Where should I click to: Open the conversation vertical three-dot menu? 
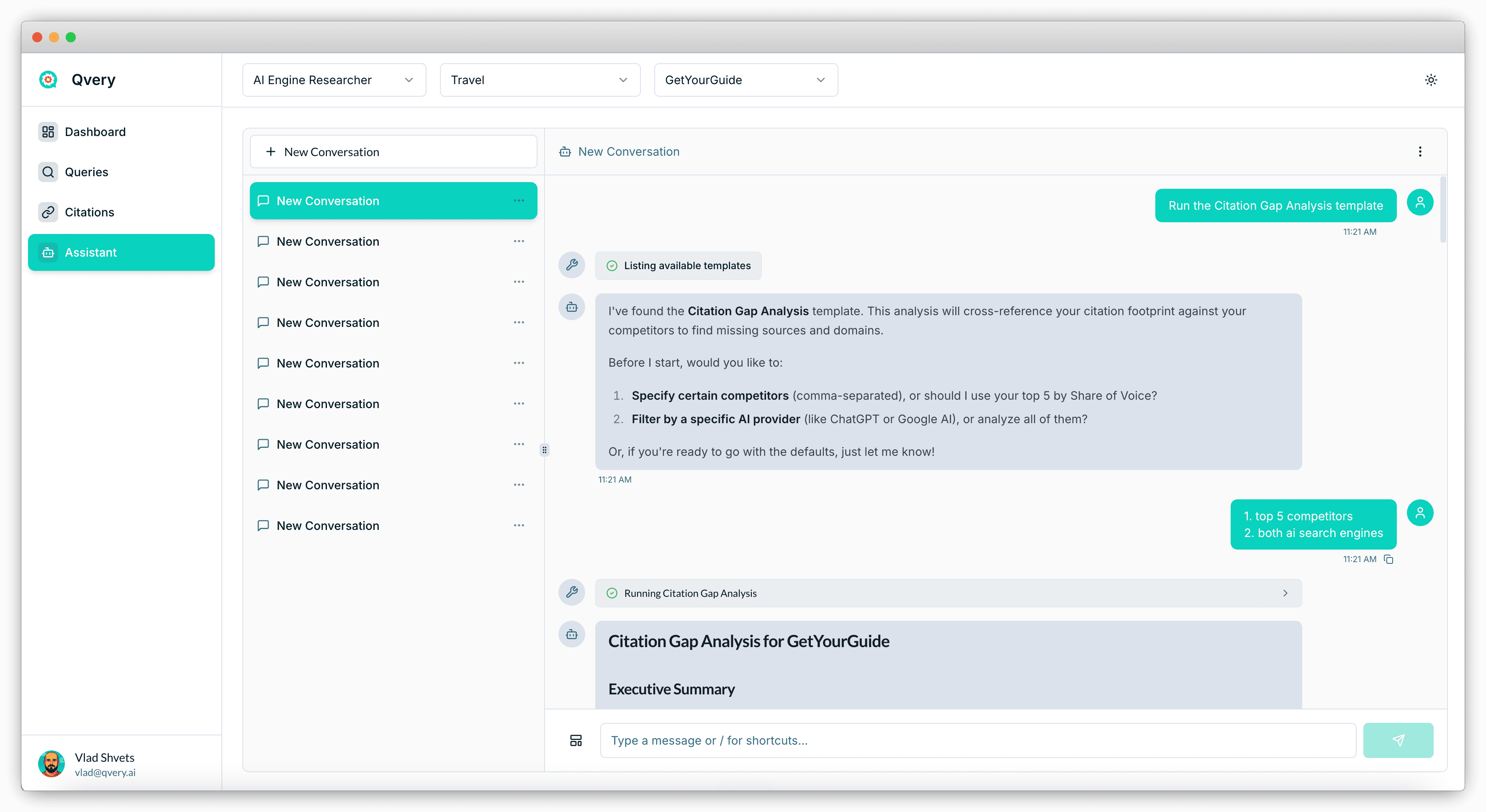[x=1420, y=152]
